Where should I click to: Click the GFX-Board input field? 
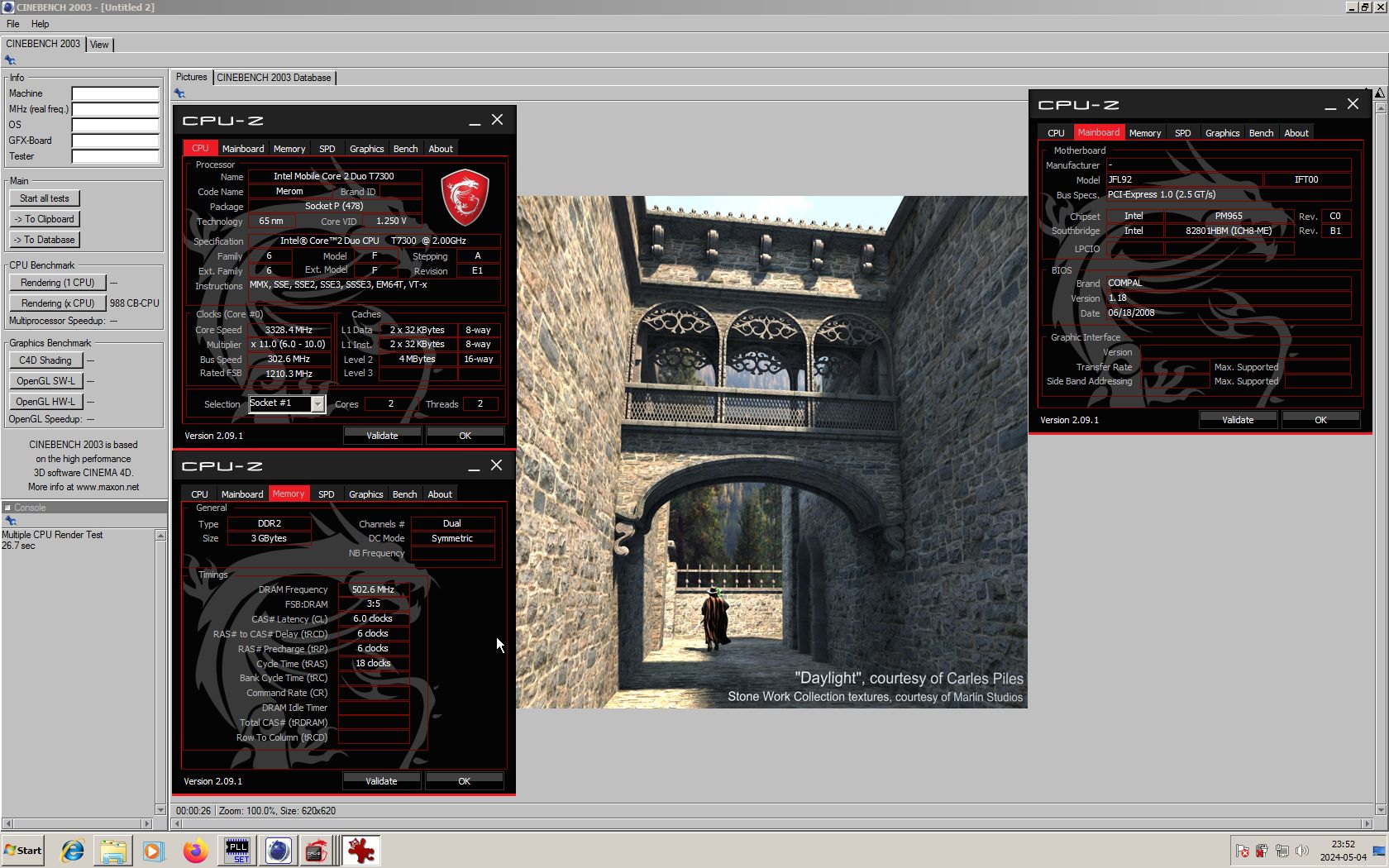(x=115, y=141)
